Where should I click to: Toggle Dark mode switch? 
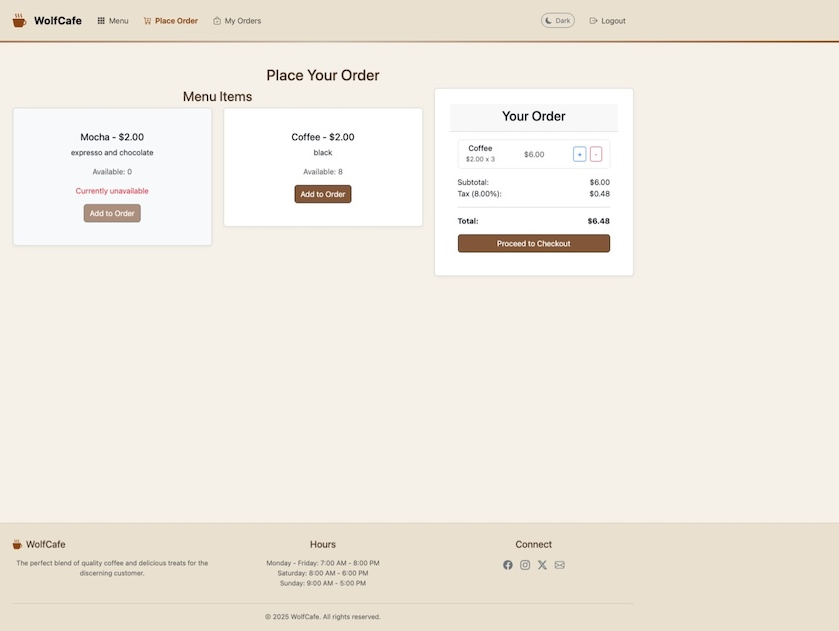(x=558, y=20)
